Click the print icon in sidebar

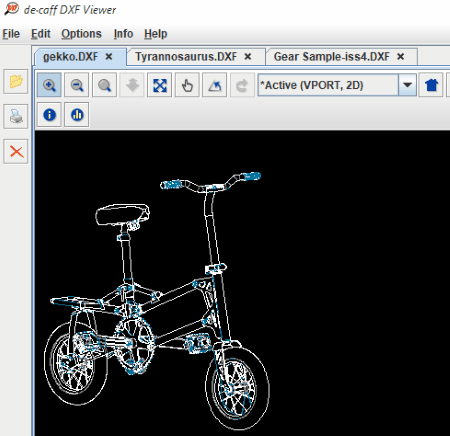(16, 116)
